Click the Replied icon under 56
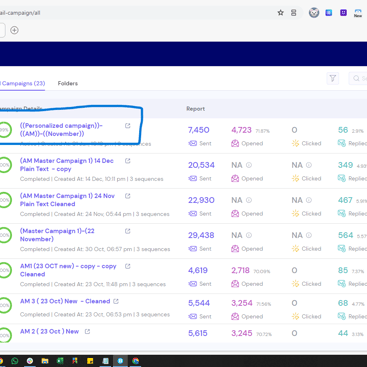This screenshot has width=367, height=367. 342,143
